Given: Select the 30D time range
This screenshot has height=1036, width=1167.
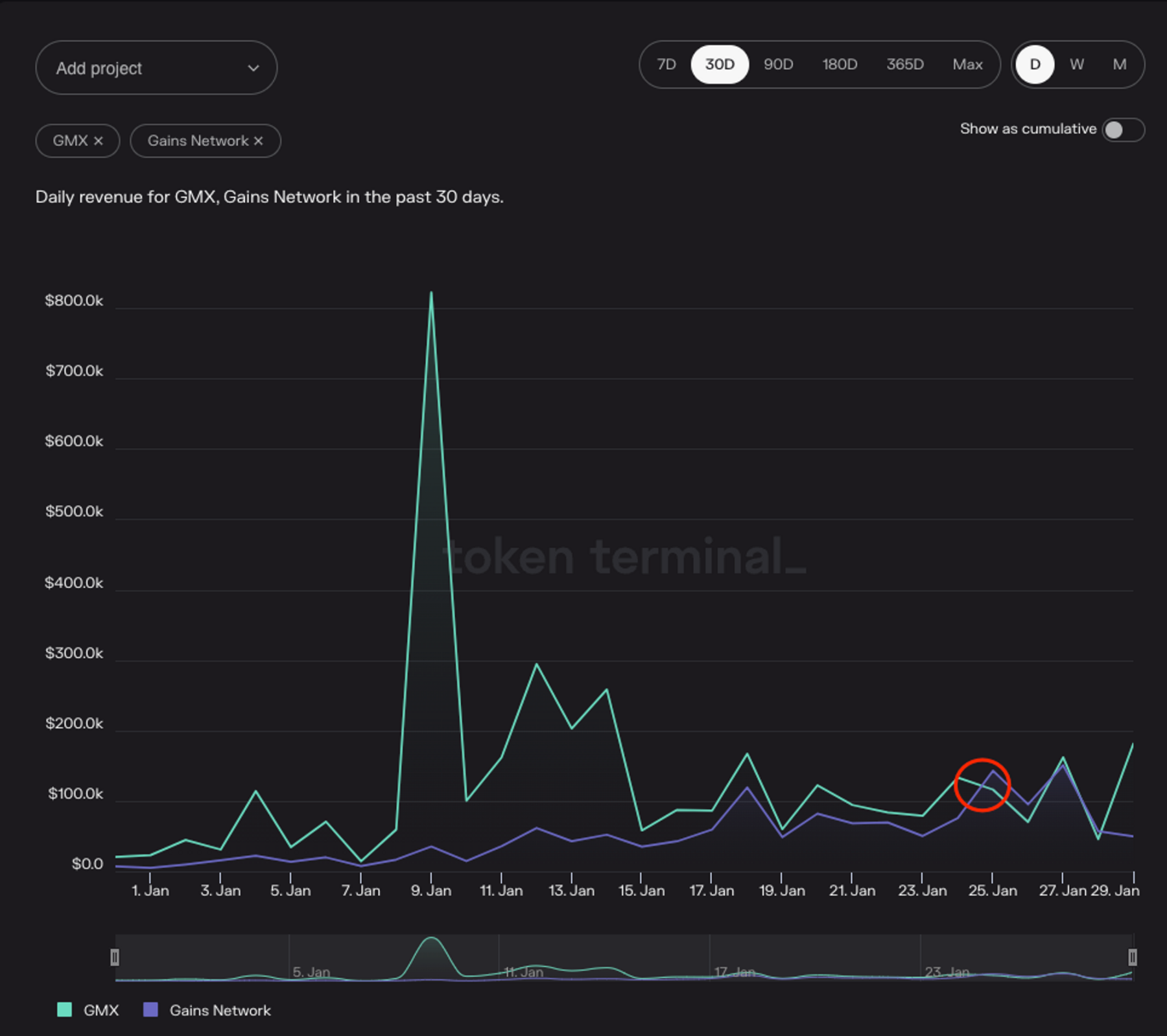Looking at the screenshot, I should [720, 64].
